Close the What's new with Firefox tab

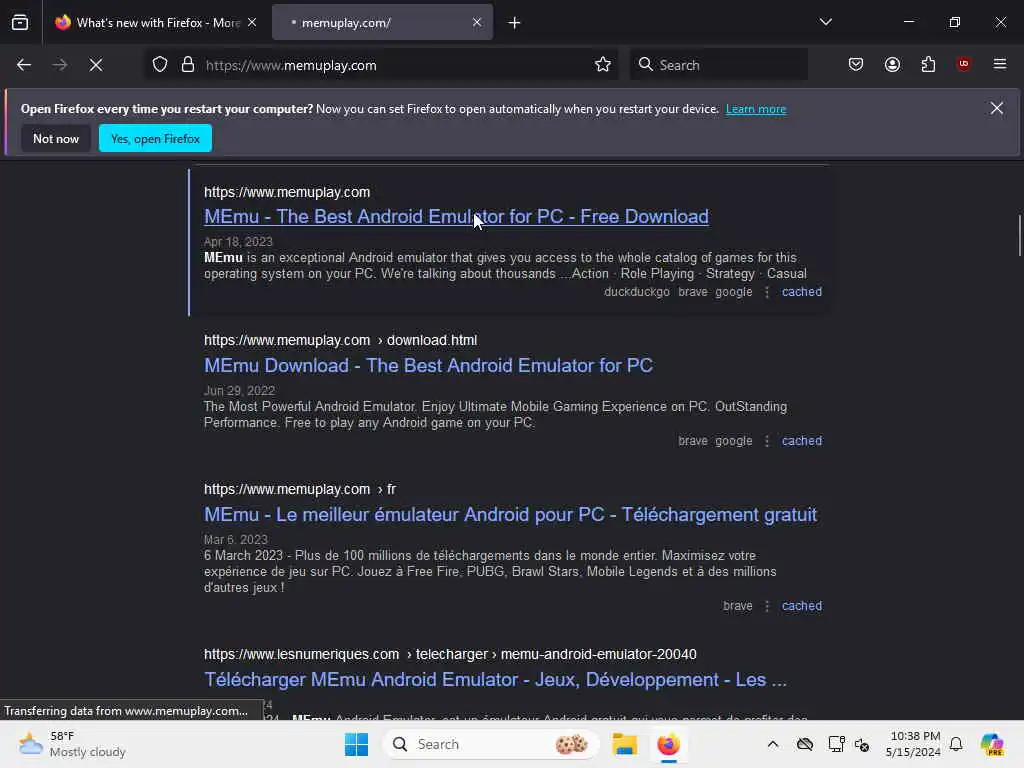coord(252,22)
